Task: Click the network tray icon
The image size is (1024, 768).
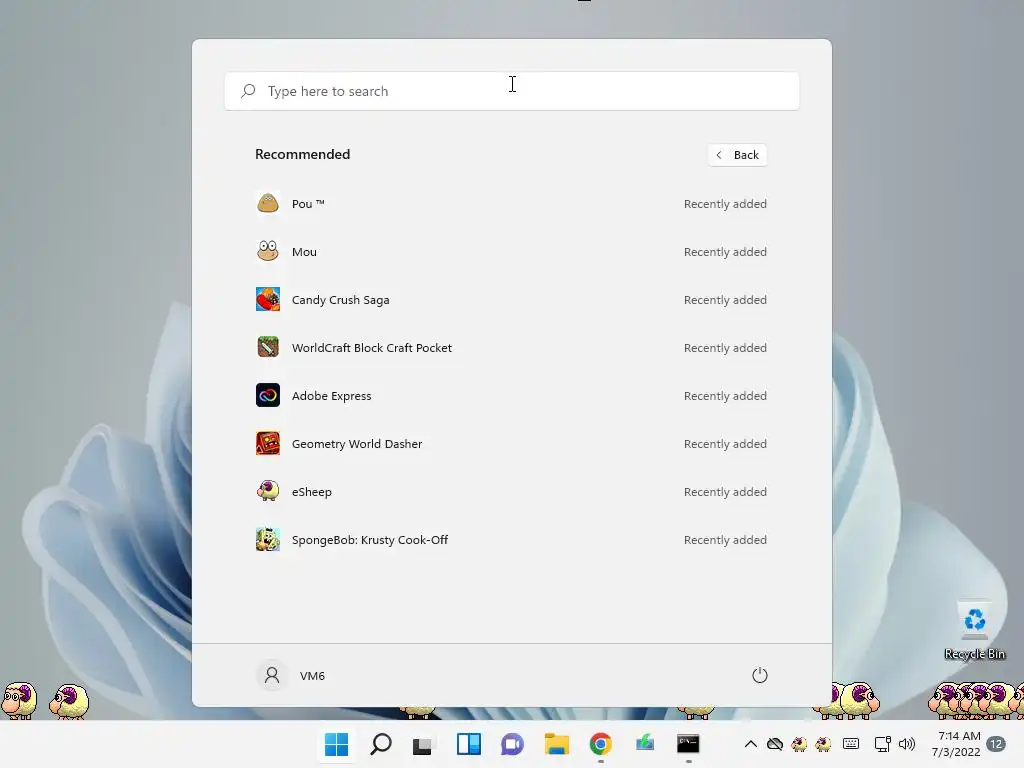Action: coord(883,744)
